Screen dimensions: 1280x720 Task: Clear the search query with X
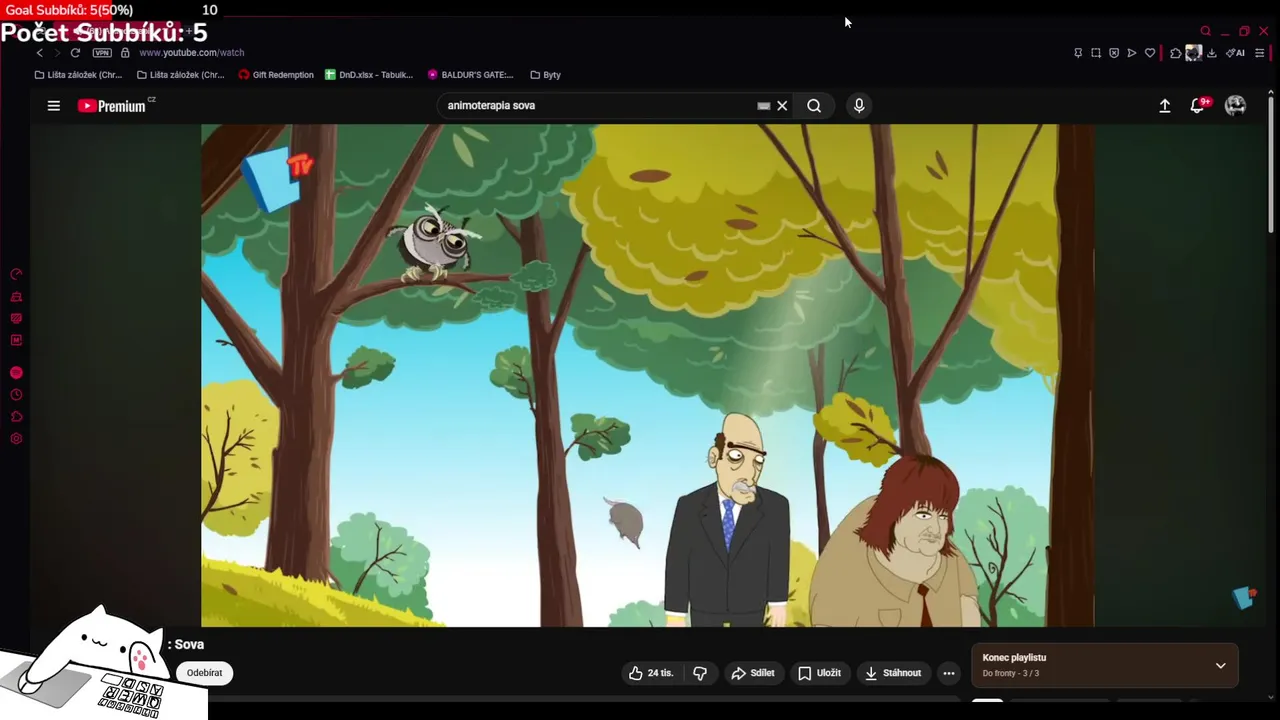point(782,106)
